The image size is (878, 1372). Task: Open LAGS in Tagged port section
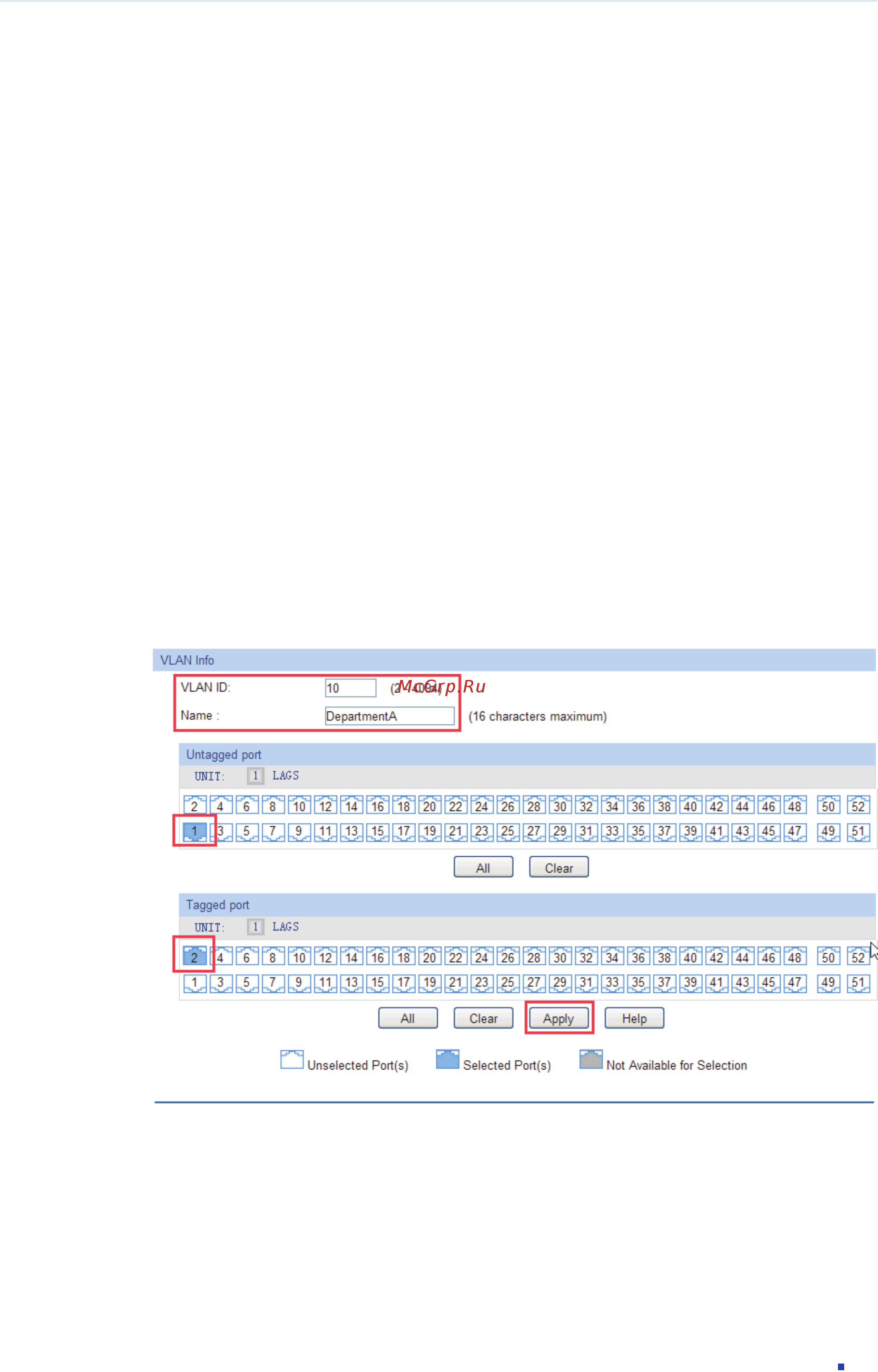[286, 927]
